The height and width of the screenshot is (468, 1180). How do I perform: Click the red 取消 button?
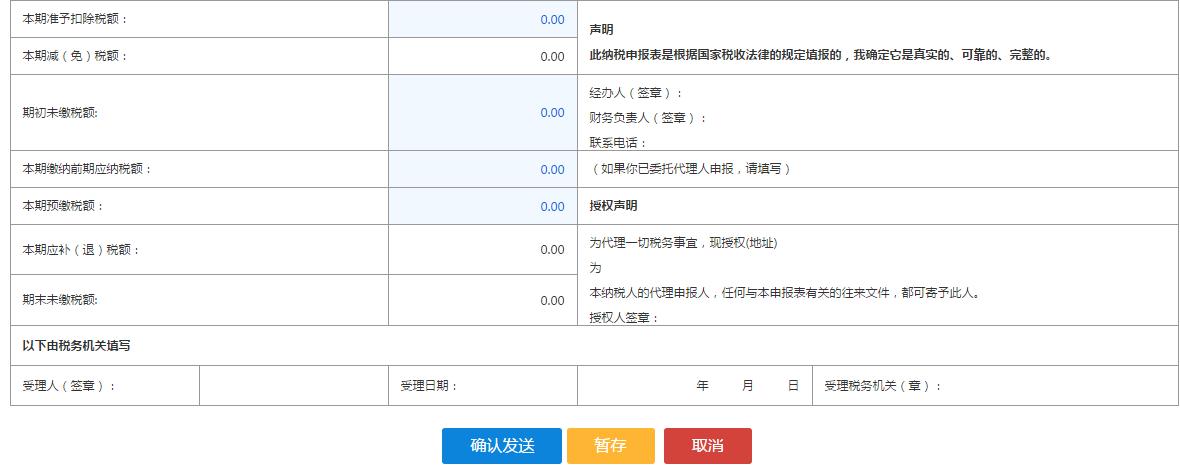click(707, 446)
